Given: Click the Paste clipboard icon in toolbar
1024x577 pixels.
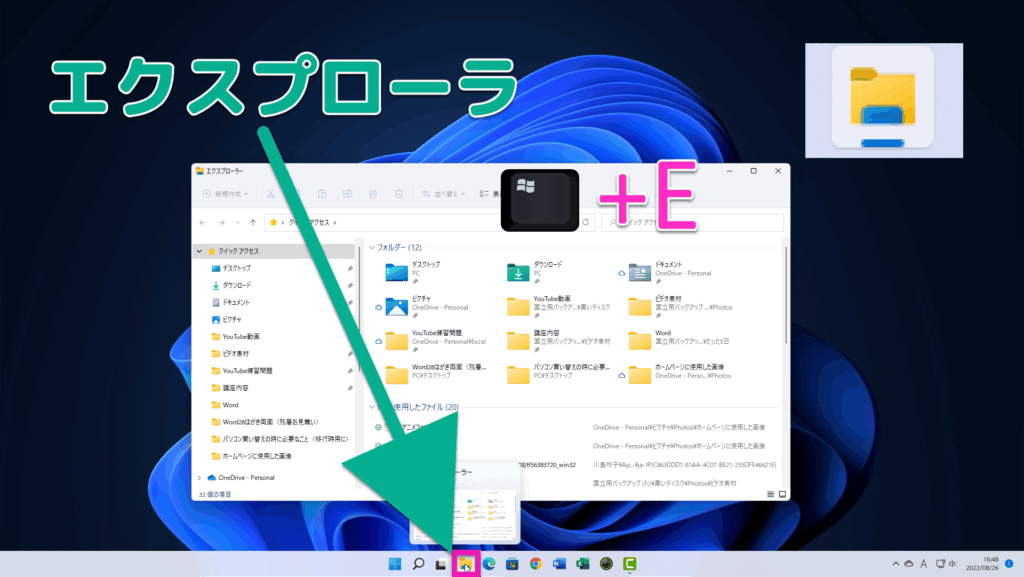Looking at the screenshot, I should 322,194.
